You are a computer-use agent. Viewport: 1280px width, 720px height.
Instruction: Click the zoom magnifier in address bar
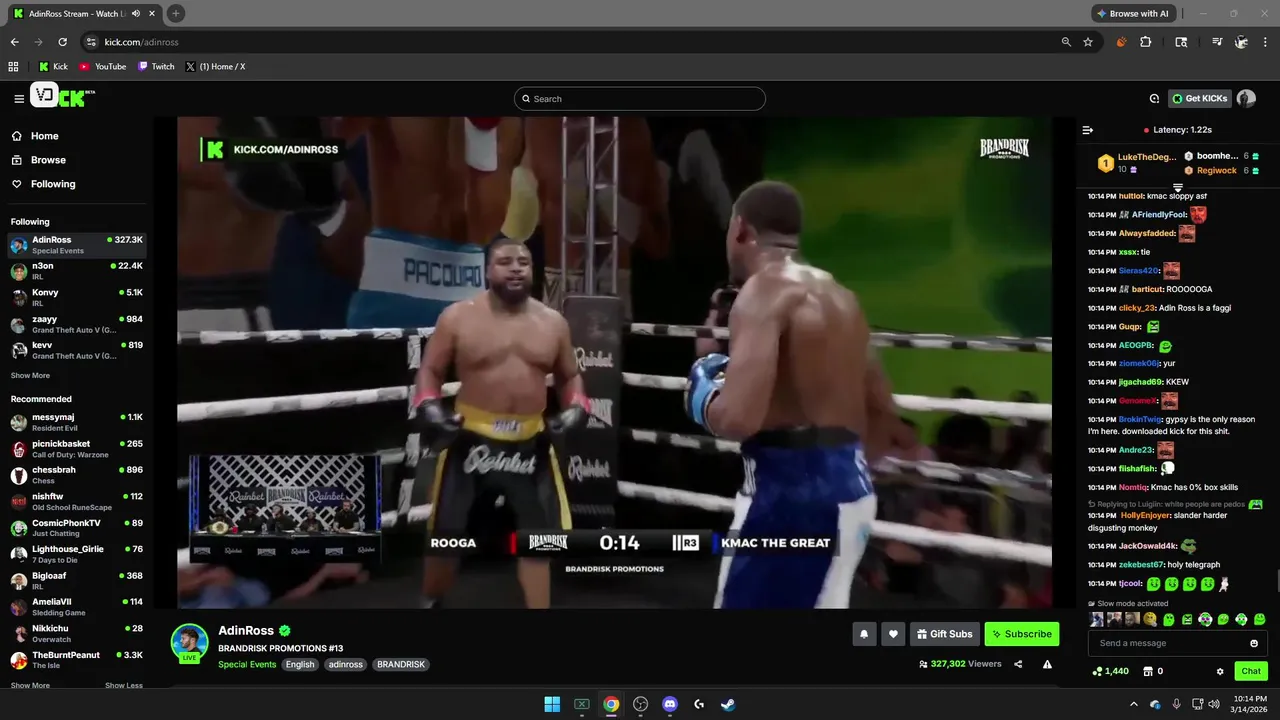click(1066, 42)
